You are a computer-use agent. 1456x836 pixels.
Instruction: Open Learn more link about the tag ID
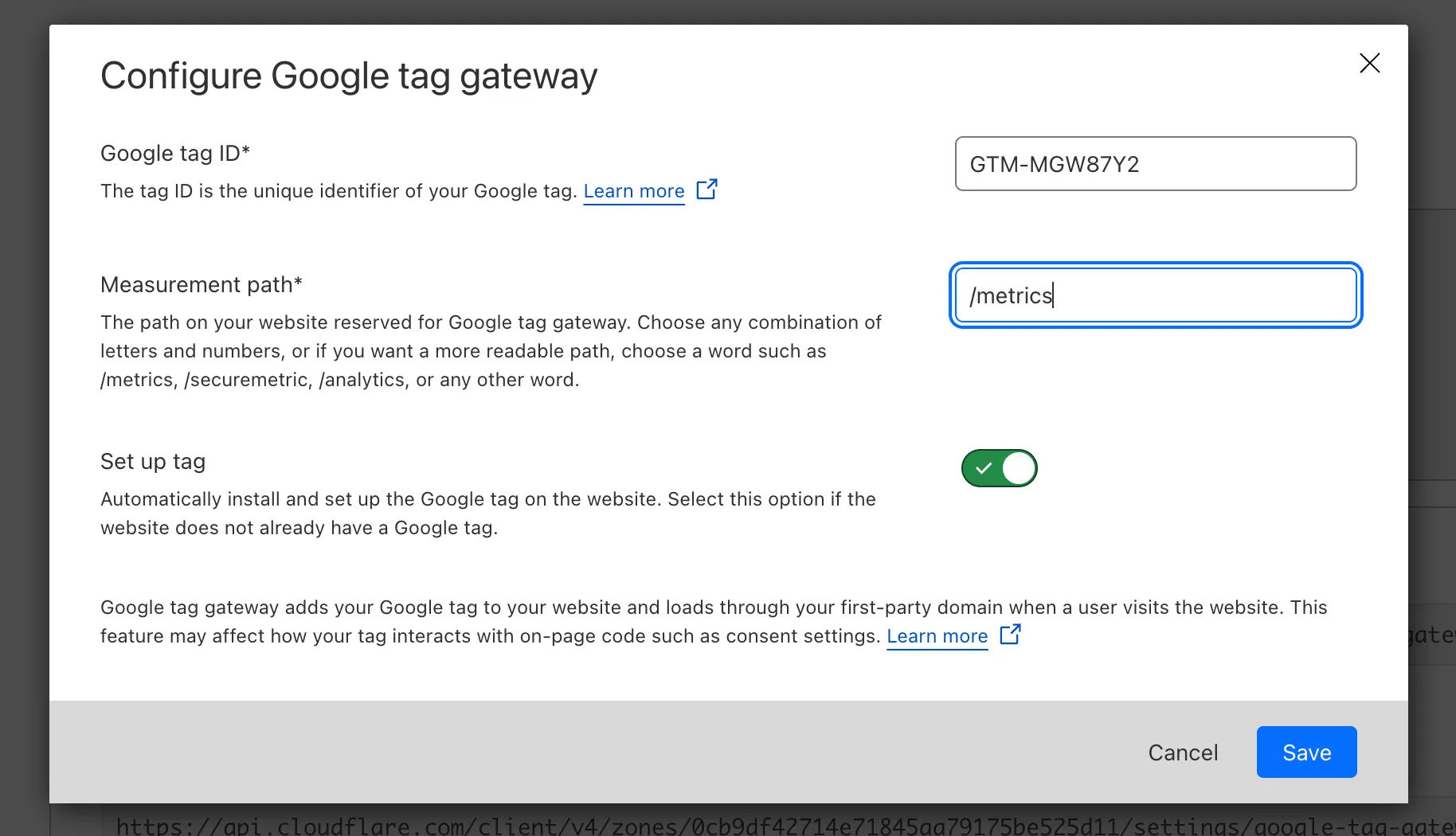pos(634,191)
